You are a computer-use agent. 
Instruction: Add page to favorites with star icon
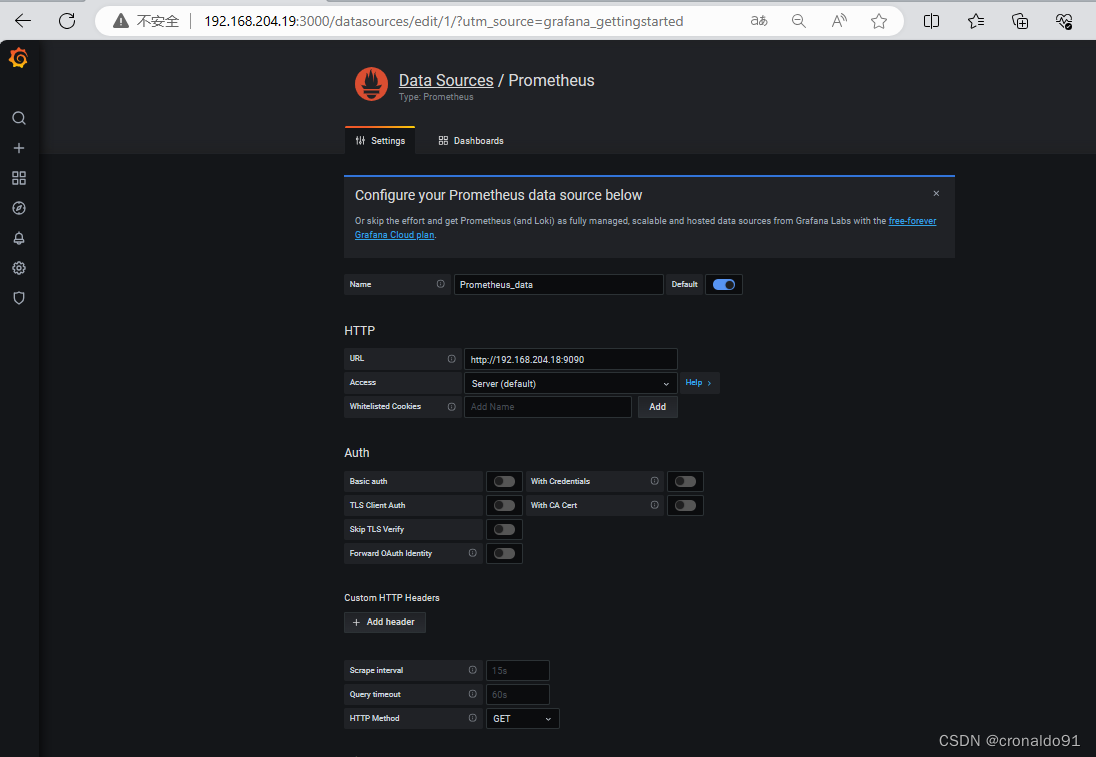(879, 21)
